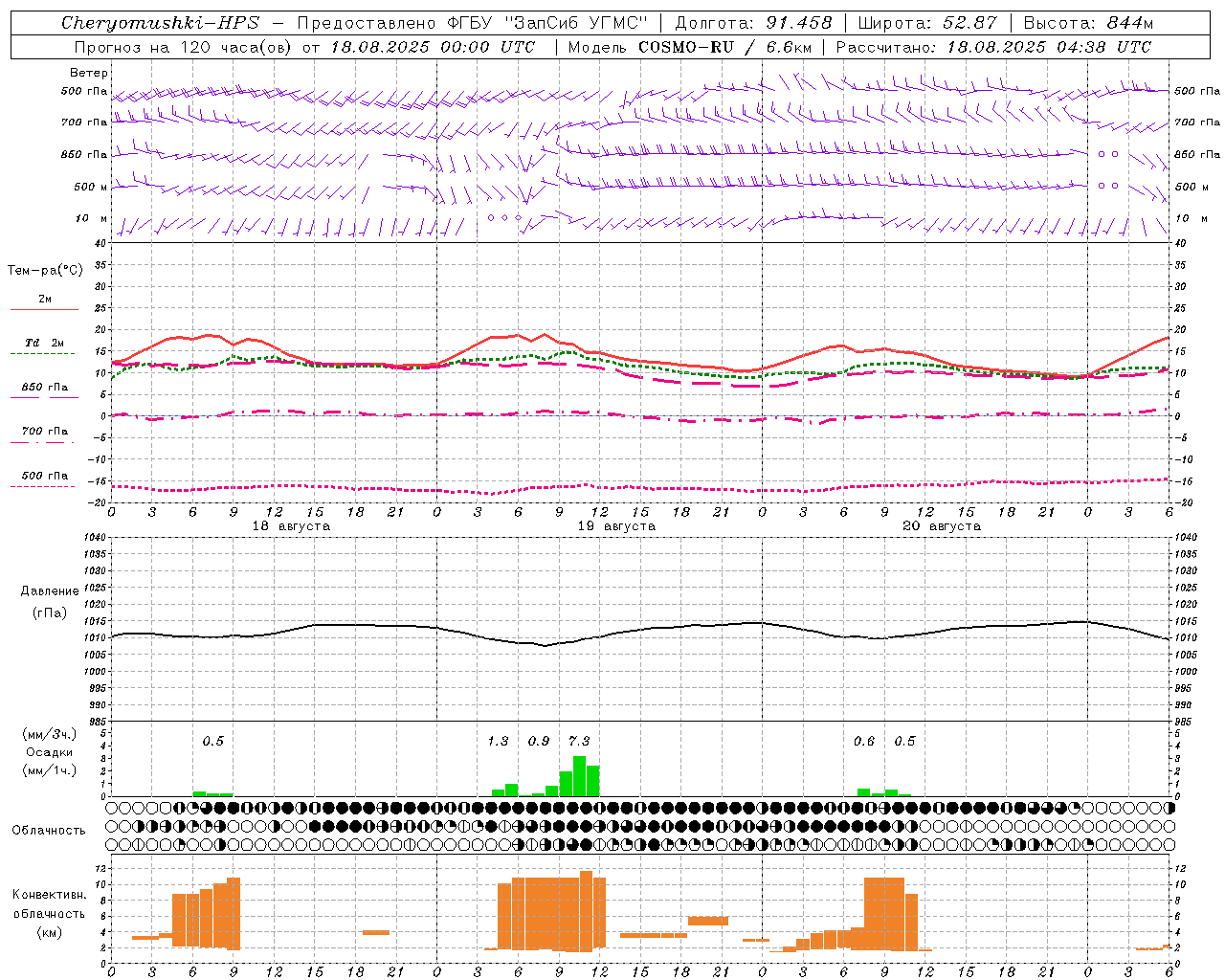
Task: Click the Ветер wind panel label
Action: click(89, 73)
